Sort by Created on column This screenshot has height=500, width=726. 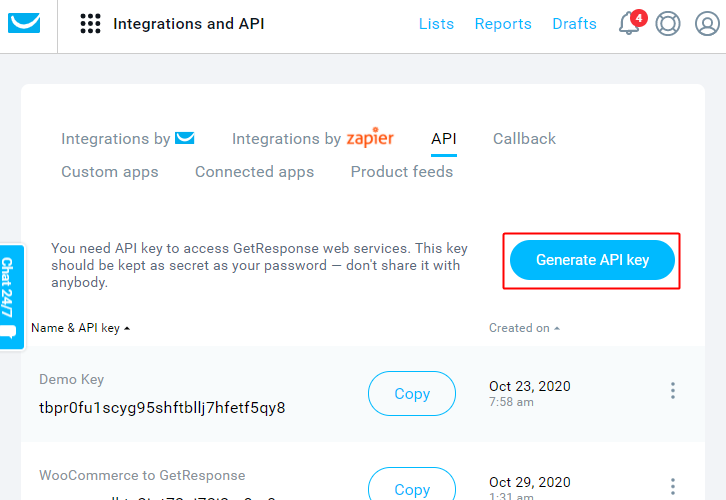pyautogui.click(x=524, y=328)
